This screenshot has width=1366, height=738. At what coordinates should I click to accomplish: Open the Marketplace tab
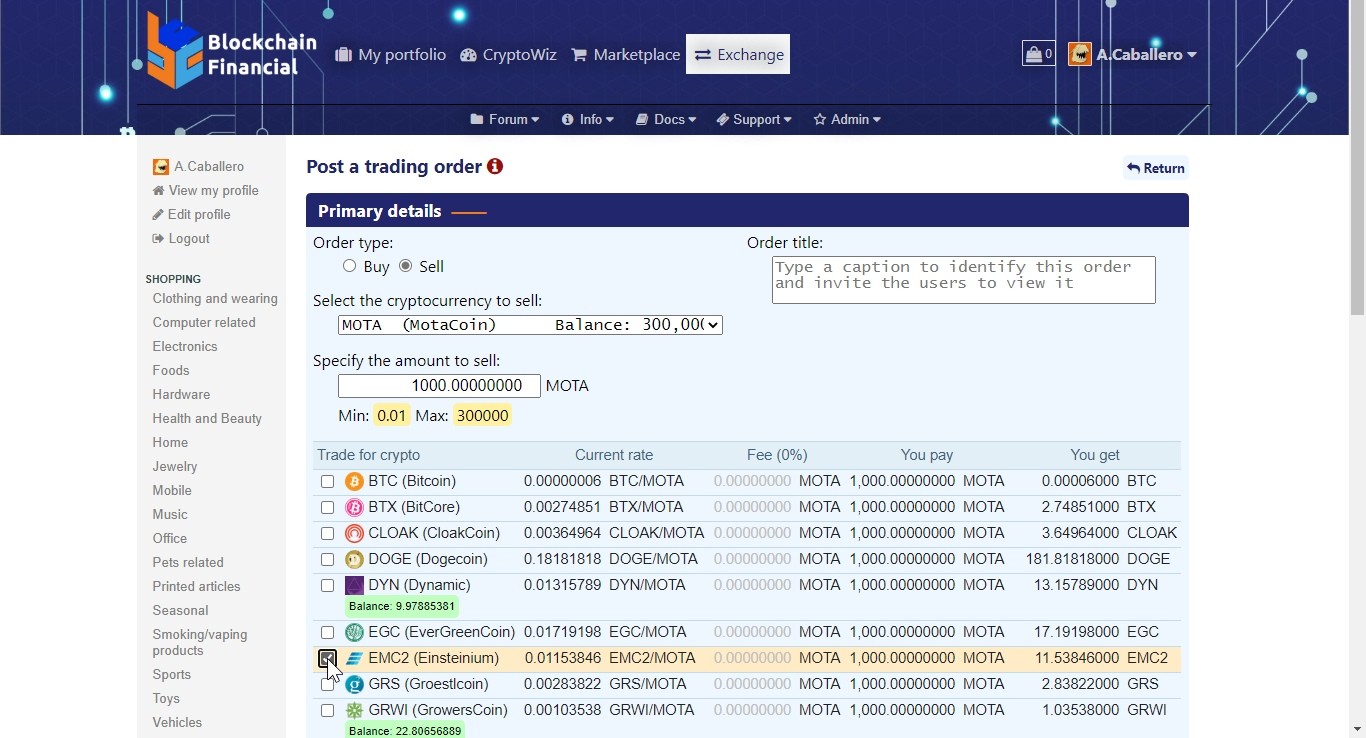(x=626, y=55)
